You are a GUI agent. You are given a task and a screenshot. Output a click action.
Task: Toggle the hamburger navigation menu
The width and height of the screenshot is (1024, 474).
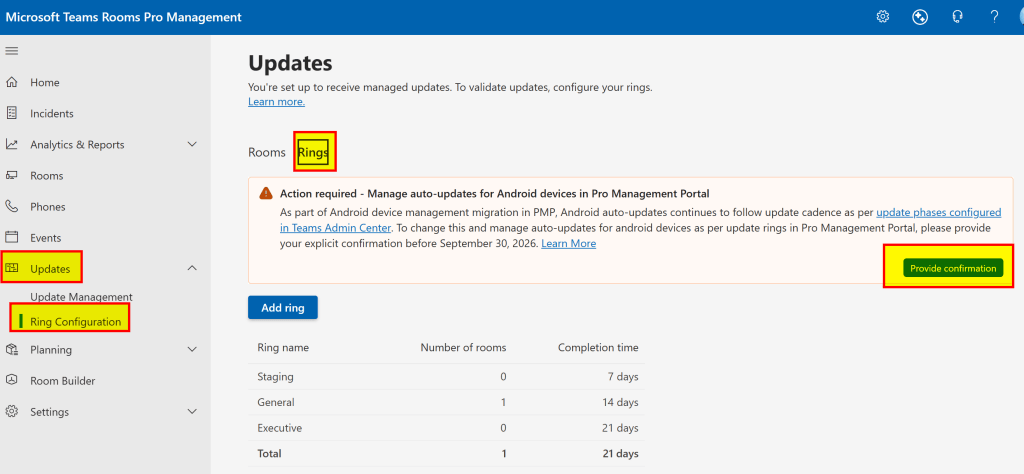click(x=12, y=51)
